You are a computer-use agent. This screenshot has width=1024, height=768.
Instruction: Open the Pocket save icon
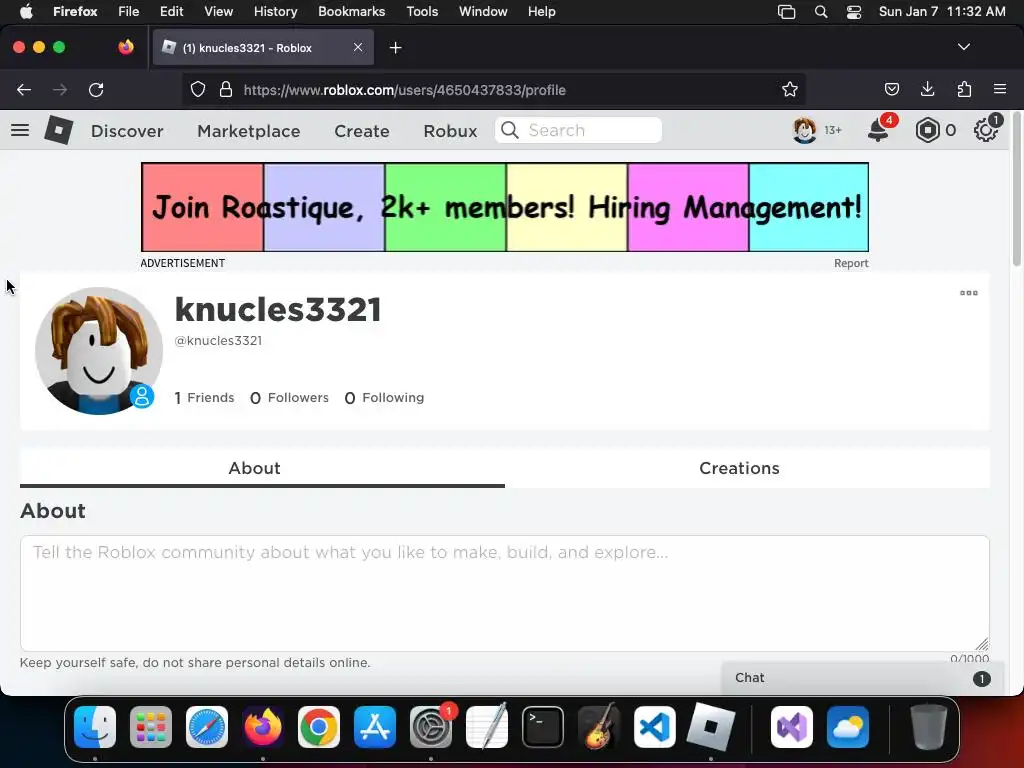(891, 89)
